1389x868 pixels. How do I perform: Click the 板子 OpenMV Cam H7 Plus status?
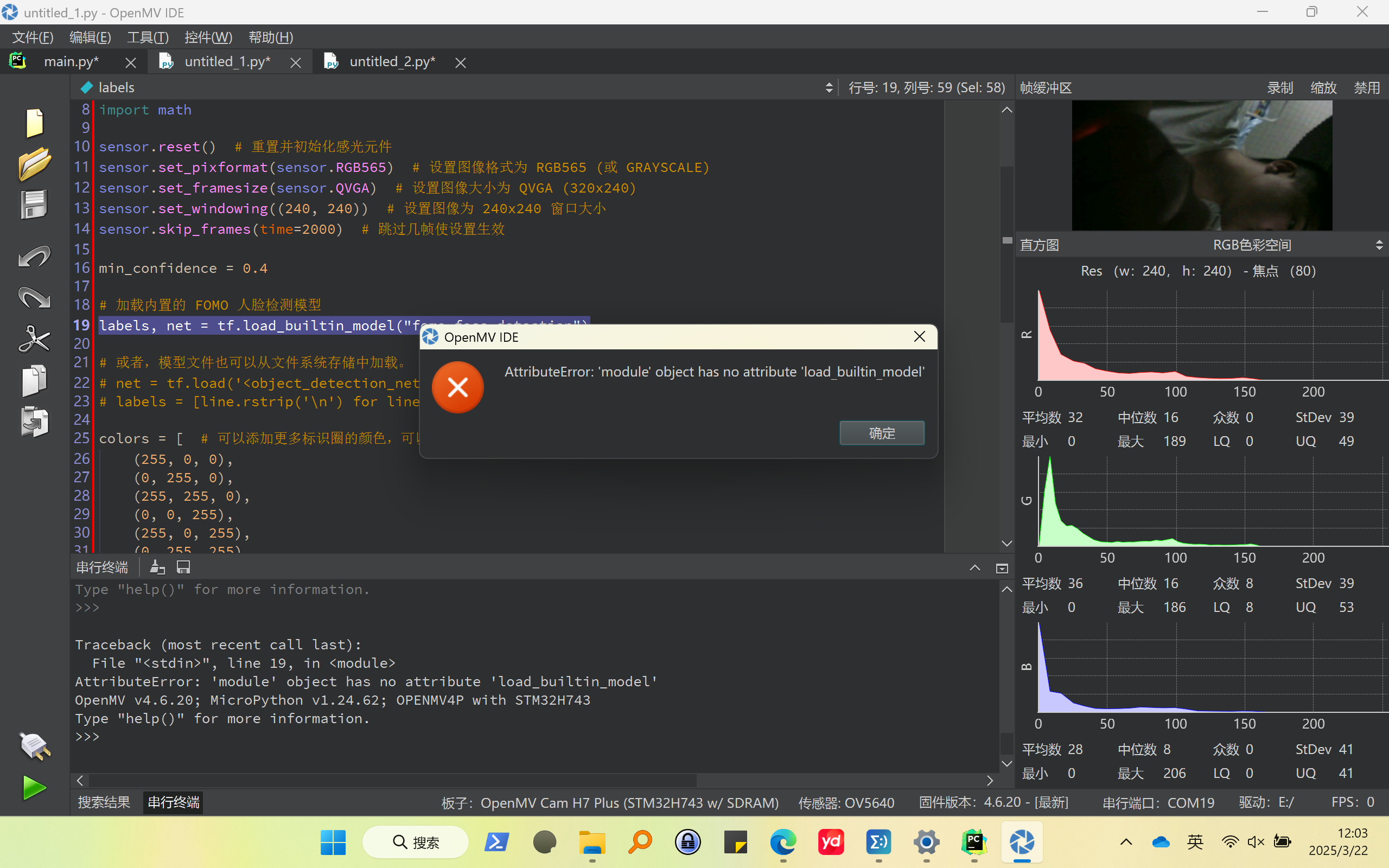click(x=609, y=802)
